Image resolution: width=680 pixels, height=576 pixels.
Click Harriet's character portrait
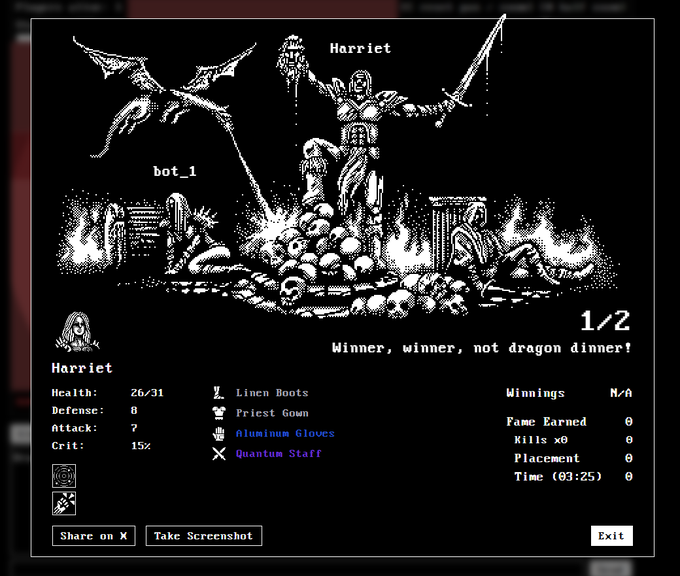click(77, 332)
